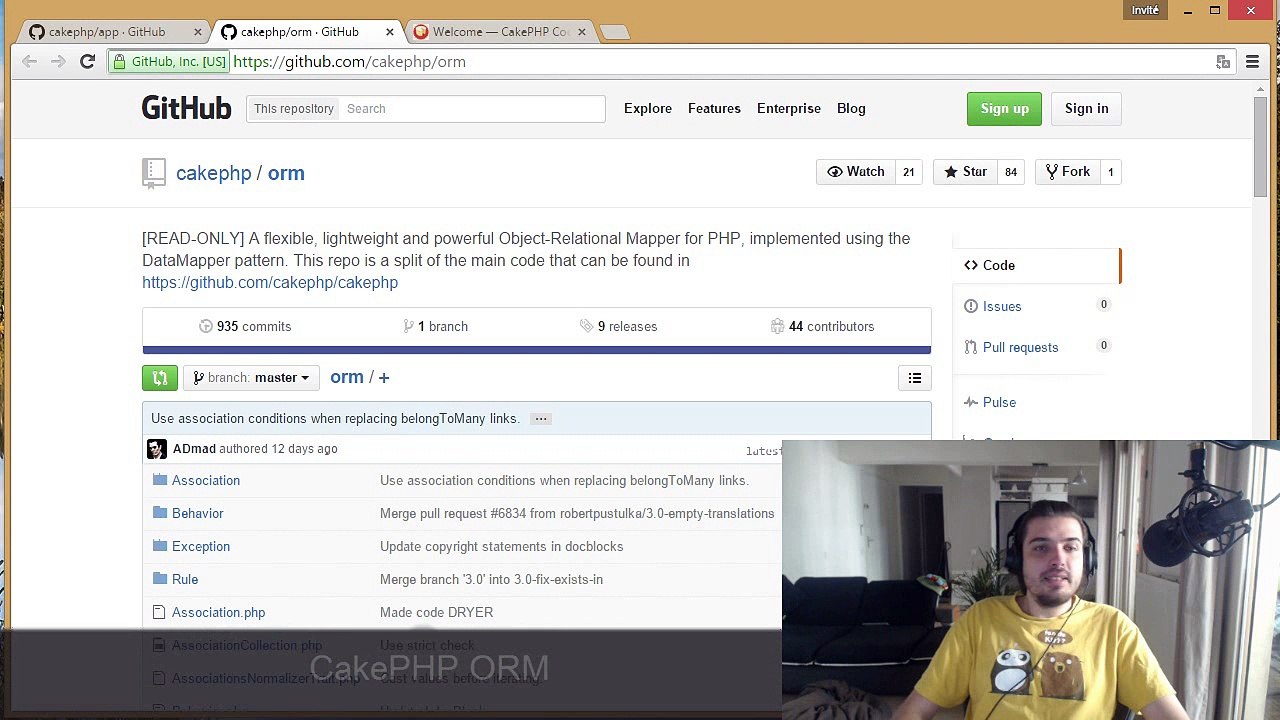Viewport: 1280px width, 720px height.
Task: Open Blog in the top navigation
Action: [851, 108]
